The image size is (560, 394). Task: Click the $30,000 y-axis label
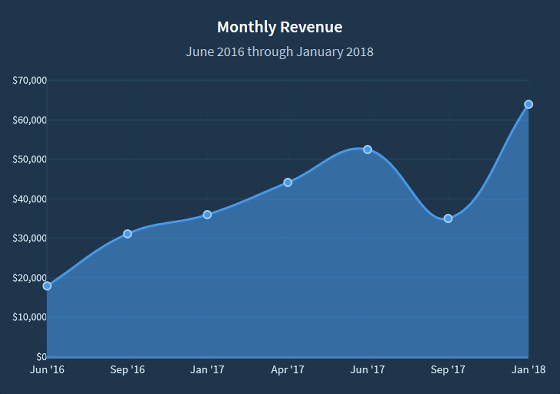[x=29, y=238]
